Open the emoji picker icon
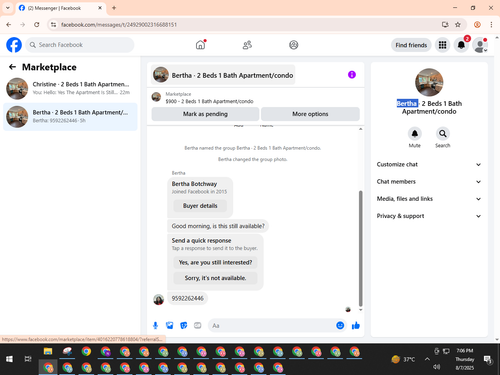500x375 pixels. point(340,325)
